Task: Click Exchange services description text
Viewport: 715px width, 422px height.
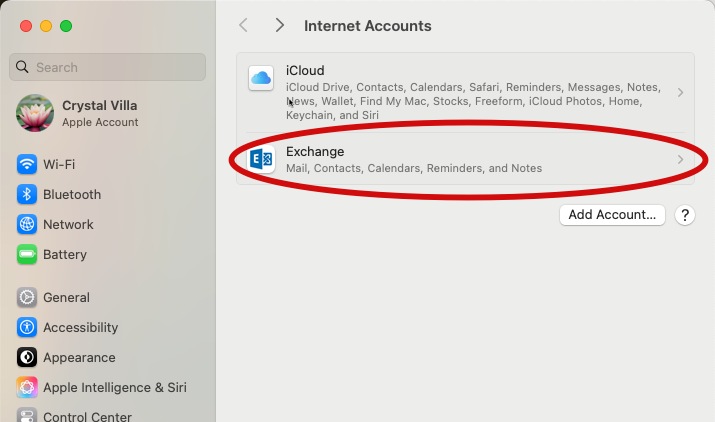Action: (414, 168)
